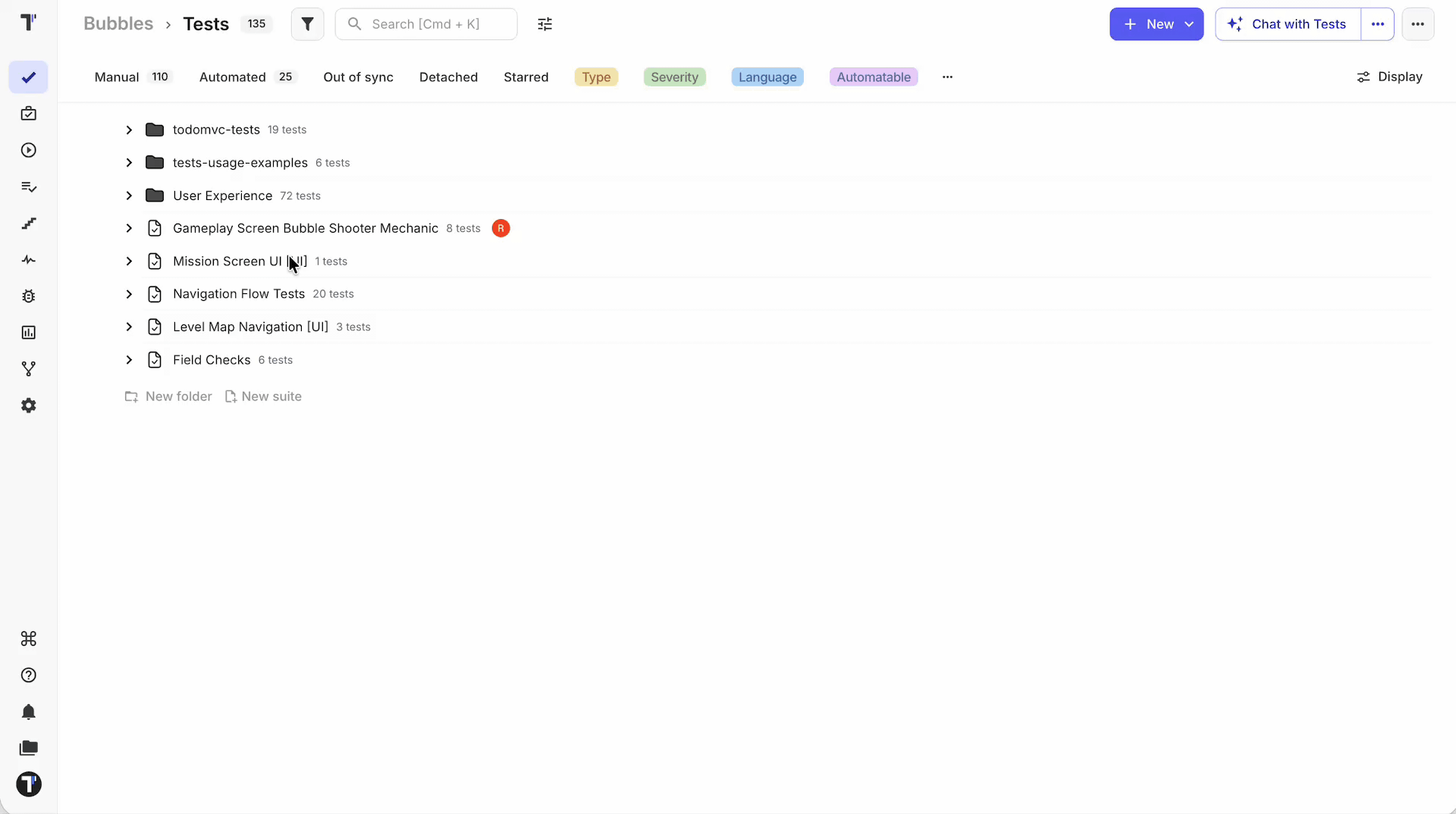Apply the yellow Type filter tag
The height and width of the screenshot is (814, 1456).
coord(596,77)
